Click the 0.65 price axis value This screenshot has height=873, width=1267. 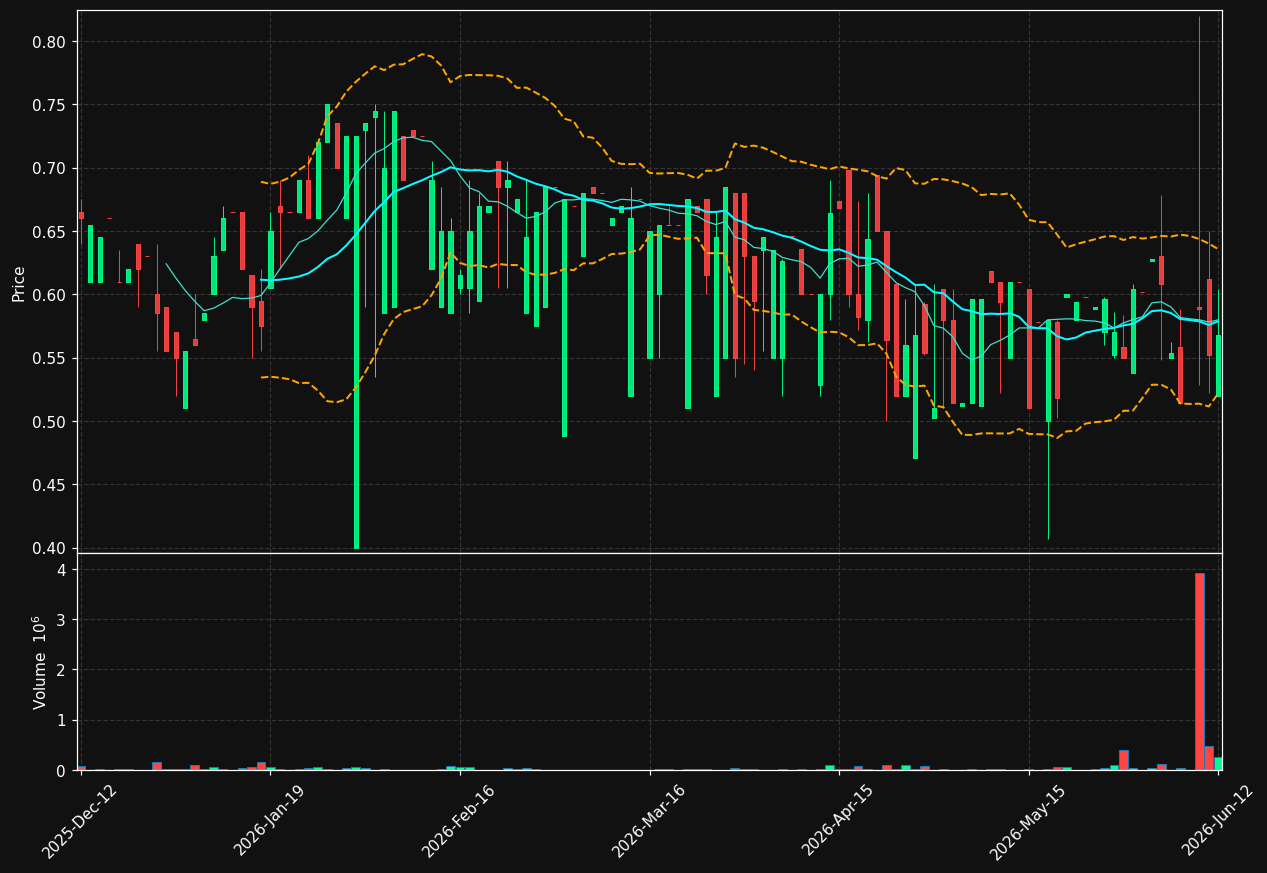(49, 232)
